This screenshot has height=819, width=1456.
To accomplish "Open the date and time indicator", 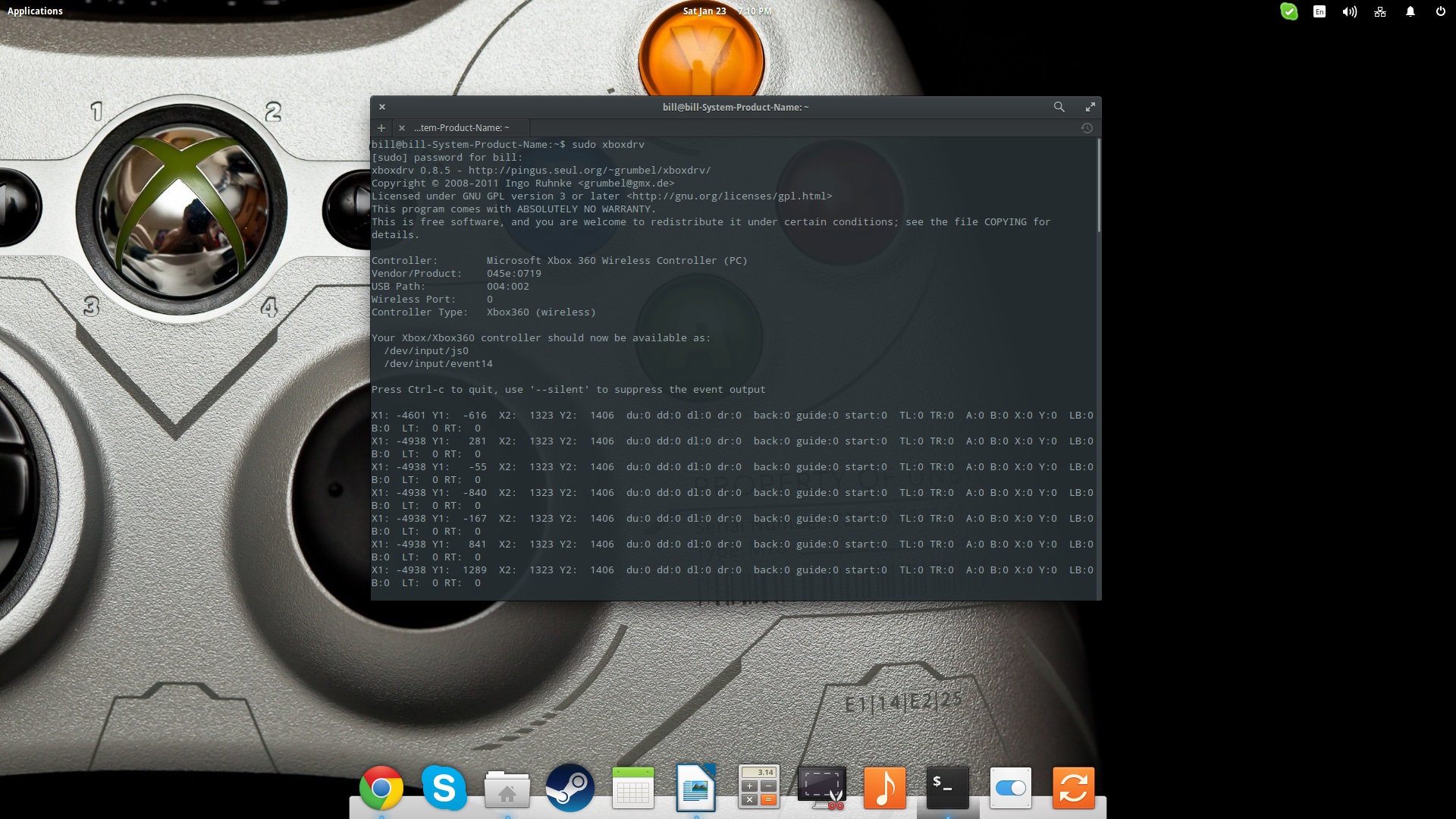I will coord(726,11).
